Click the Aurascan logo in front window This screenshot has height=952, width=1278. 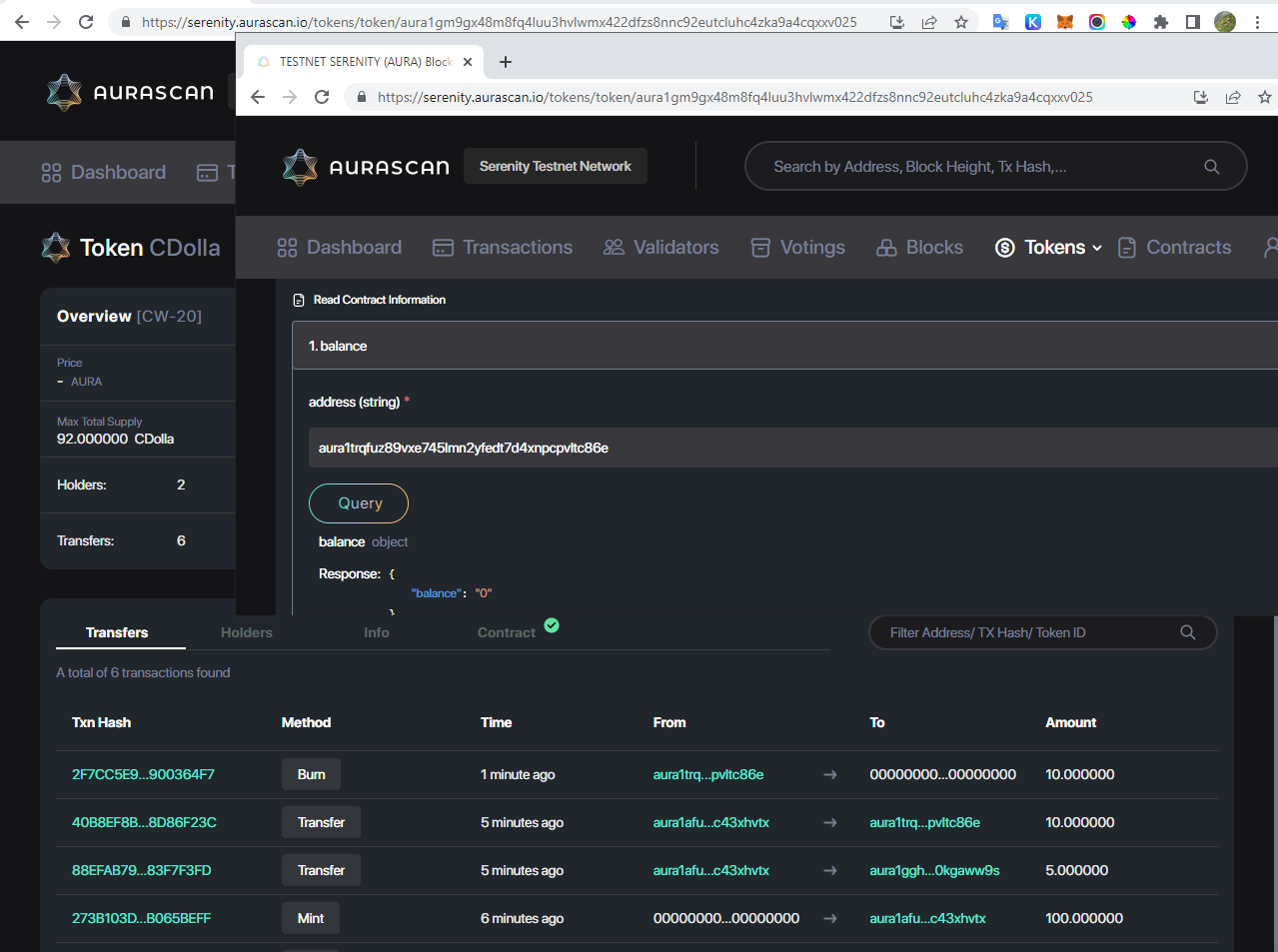366,167
